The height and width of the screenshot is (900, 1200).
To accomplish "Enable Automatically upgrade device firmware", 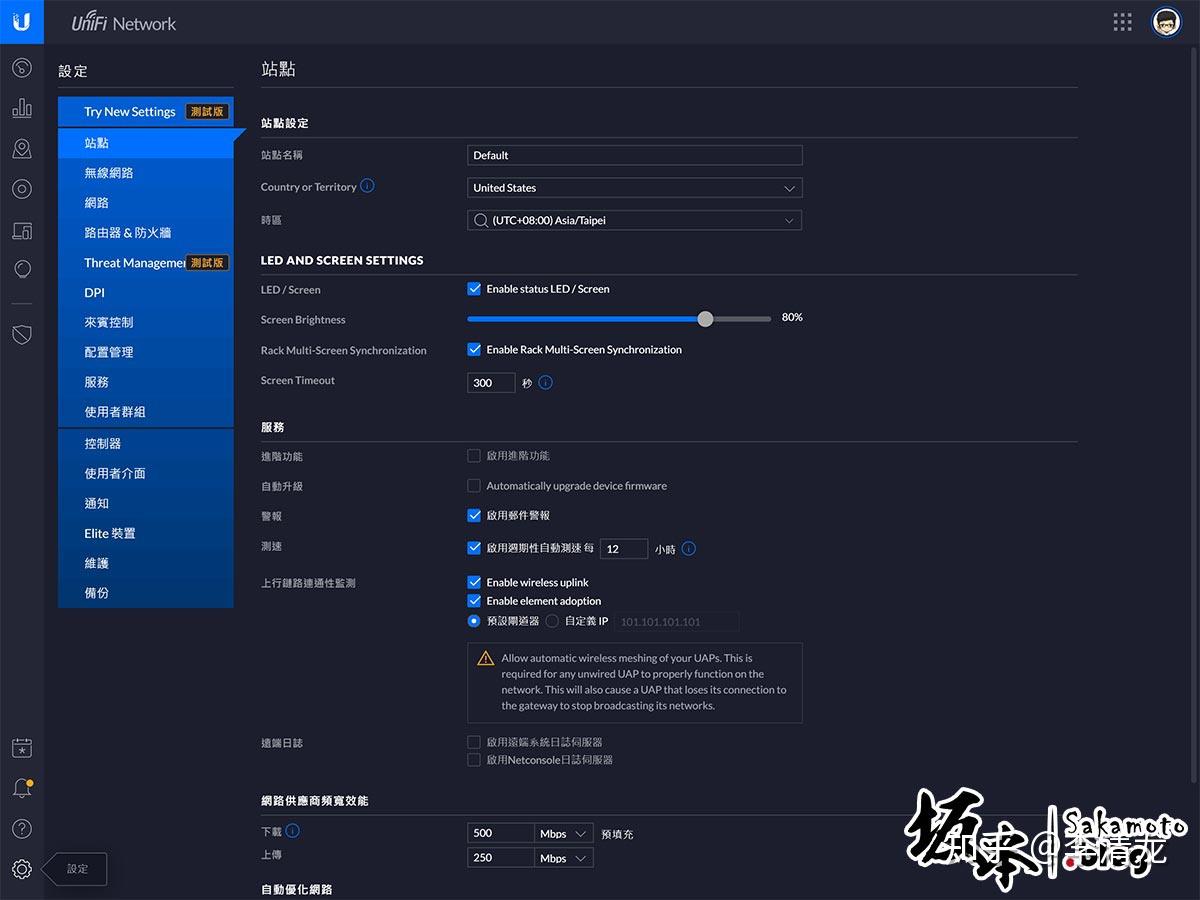I will [x=474, y=486].
